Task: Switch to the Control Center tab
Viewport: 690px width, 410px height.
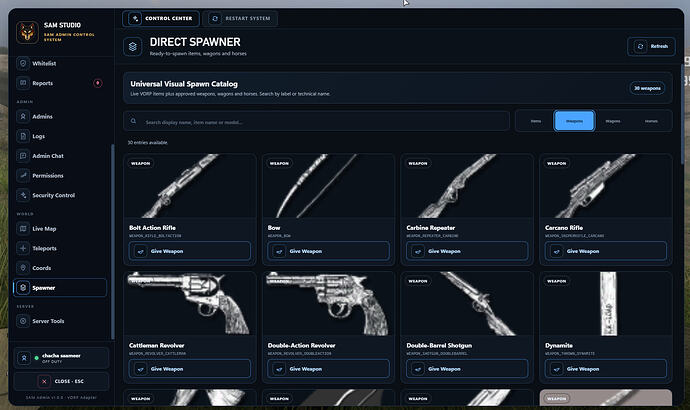Action: point(161,18)
